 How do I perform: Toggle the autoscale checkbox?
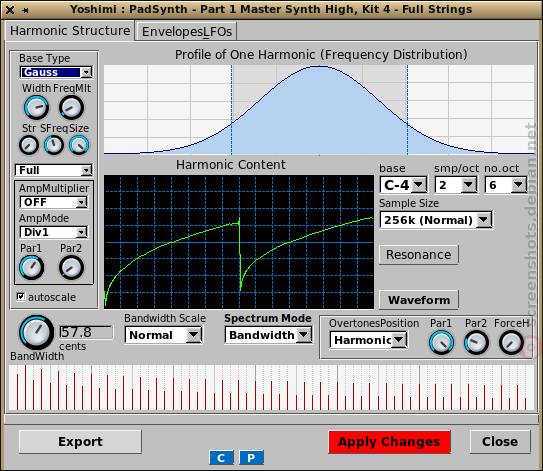pos(21,296)
